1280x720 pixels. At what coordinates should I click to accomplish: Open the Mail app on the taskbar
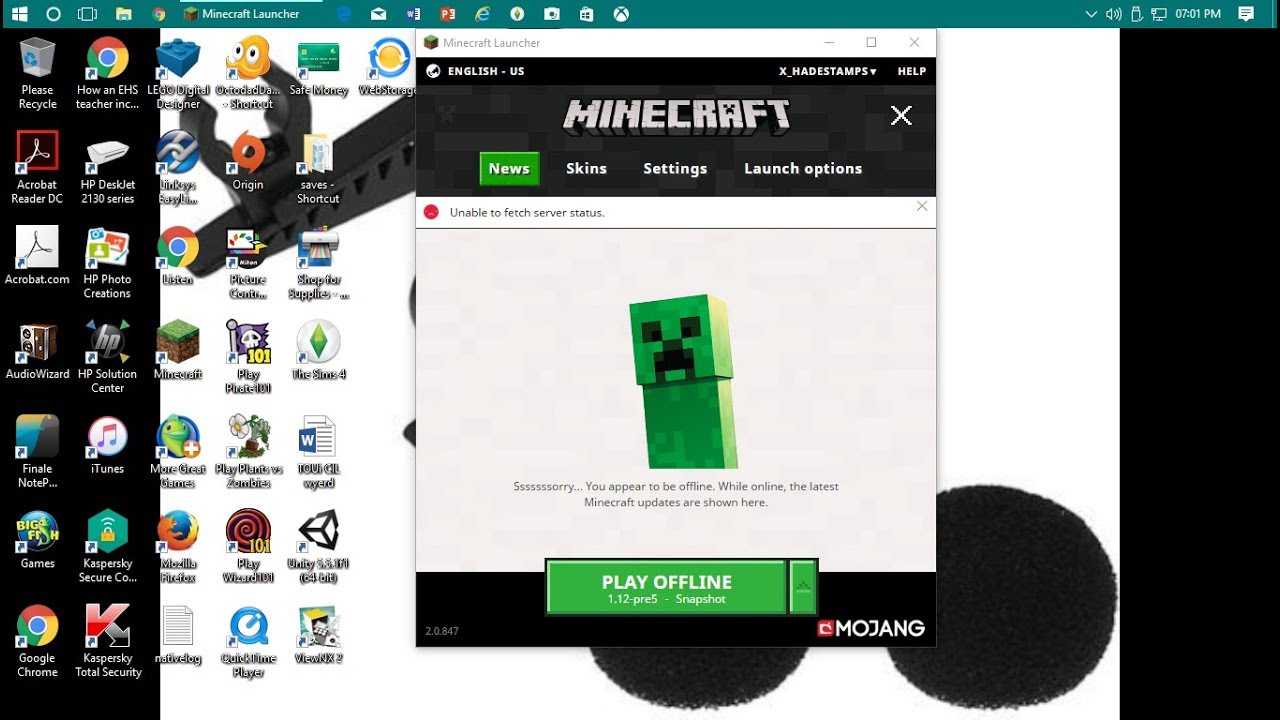coord(378,14)
